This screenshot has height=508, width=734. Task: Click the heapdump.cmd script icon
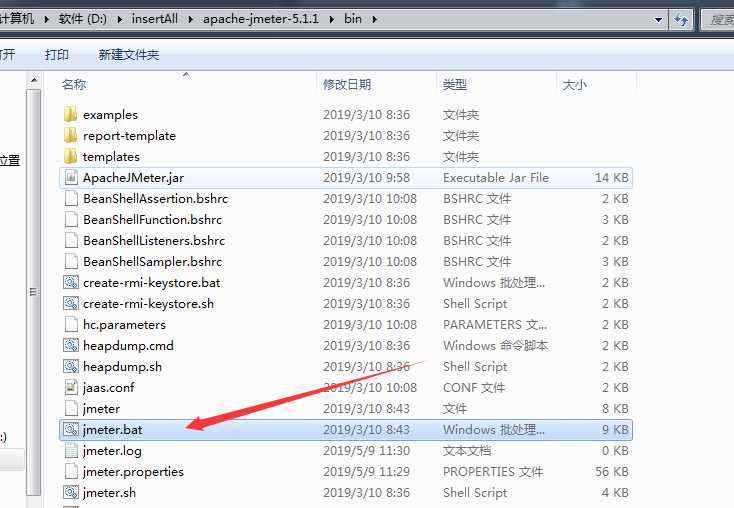pos(71,346)
